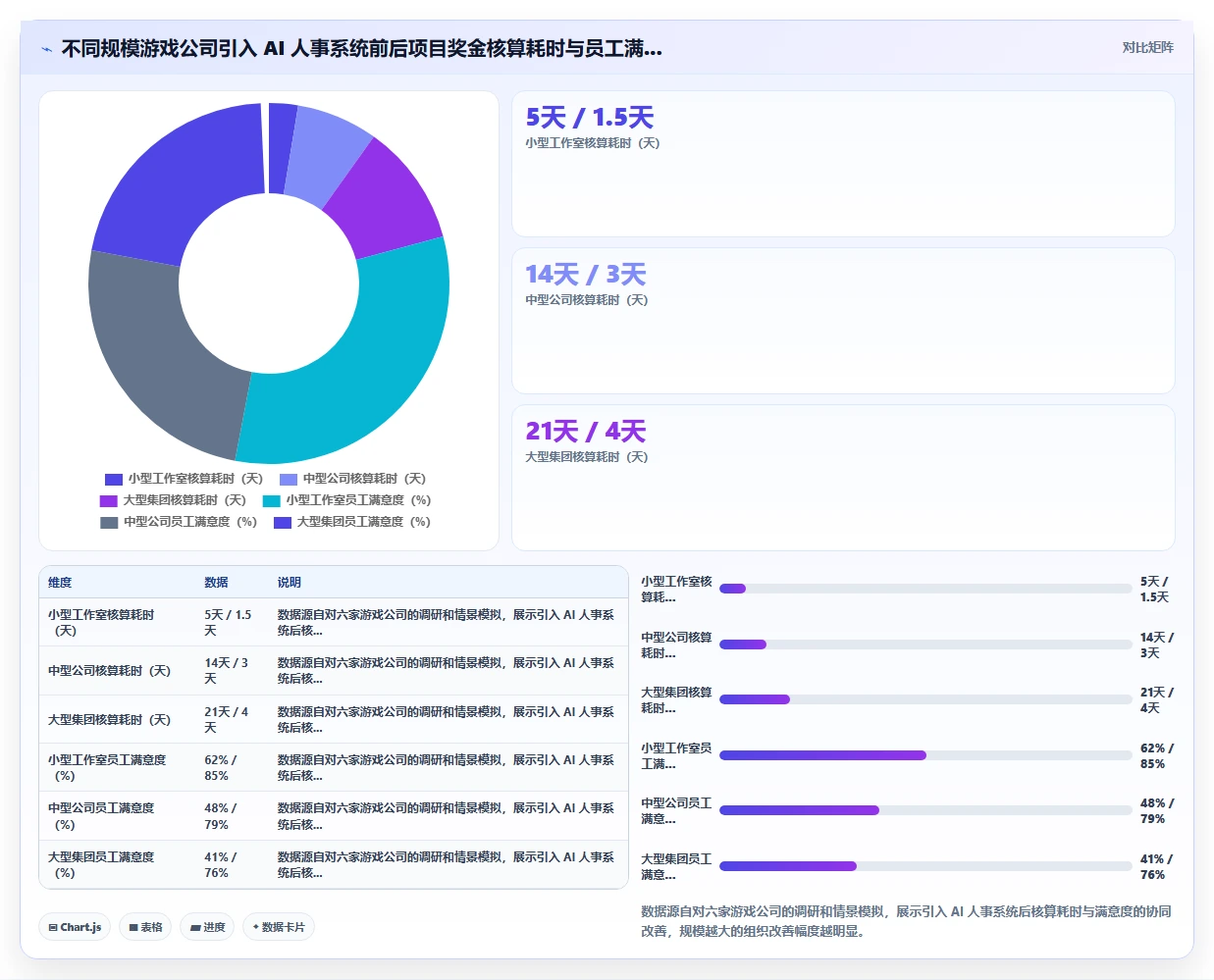This screenshot has width=1214, height=980.
Task: Select the Chart.js chip
Action: (x=76, y=927)
